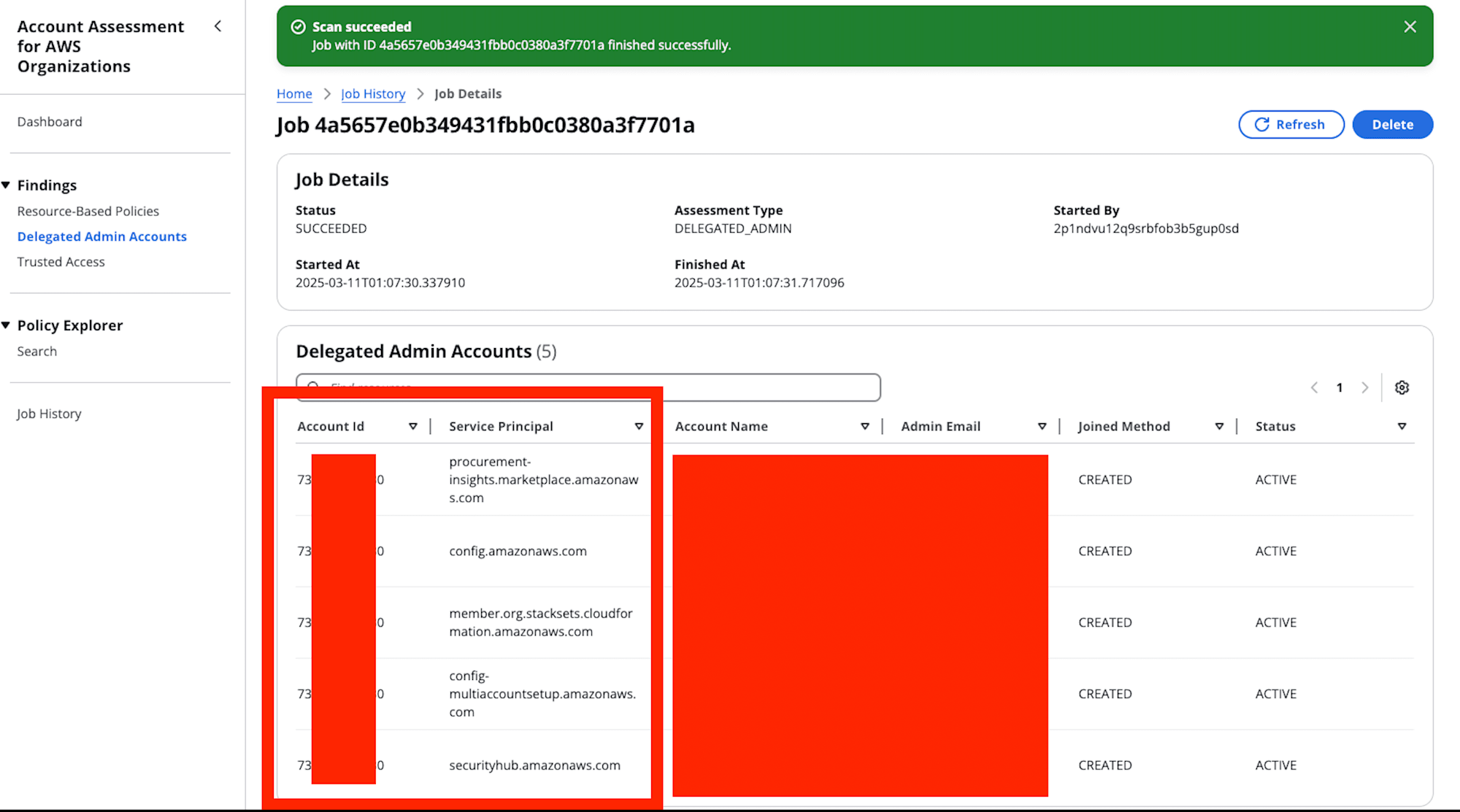Select the Trusted Access menu item
The image size is (1460, 812).
tap(61, 261)
